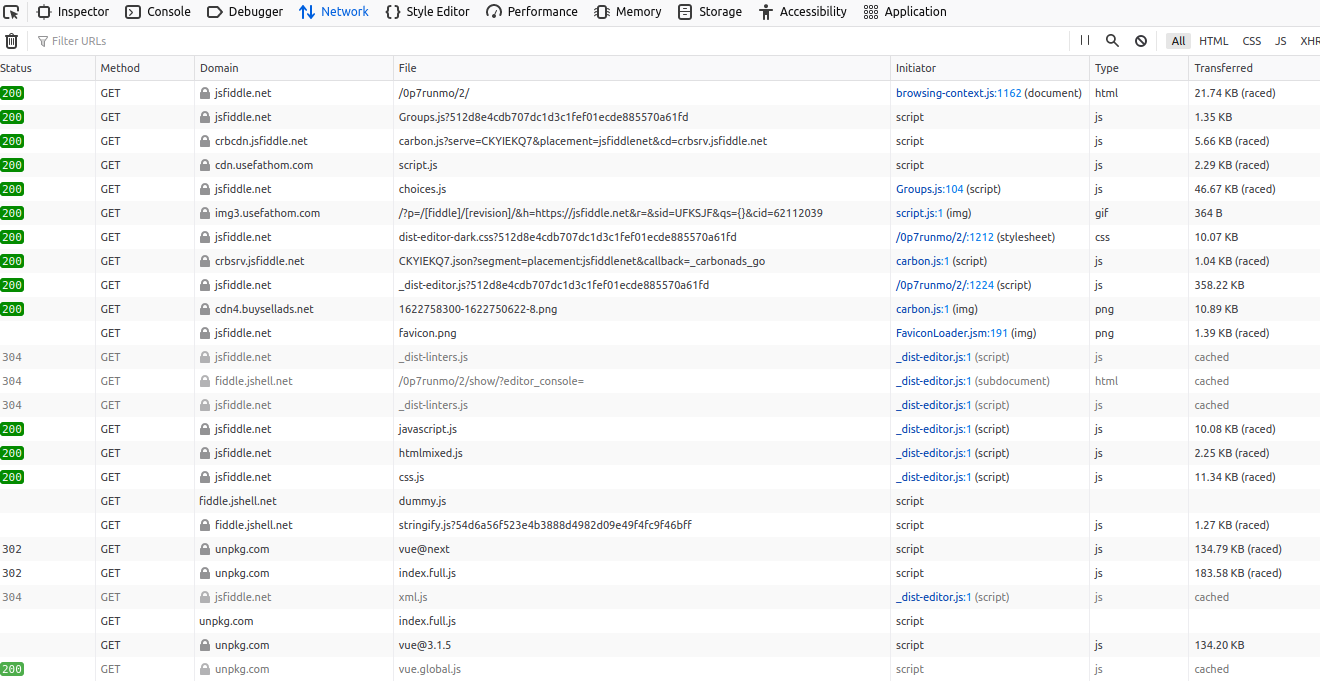Open the Groups.js:104 initiator link
Screen dimensions: 1320x693
(929, 188)
